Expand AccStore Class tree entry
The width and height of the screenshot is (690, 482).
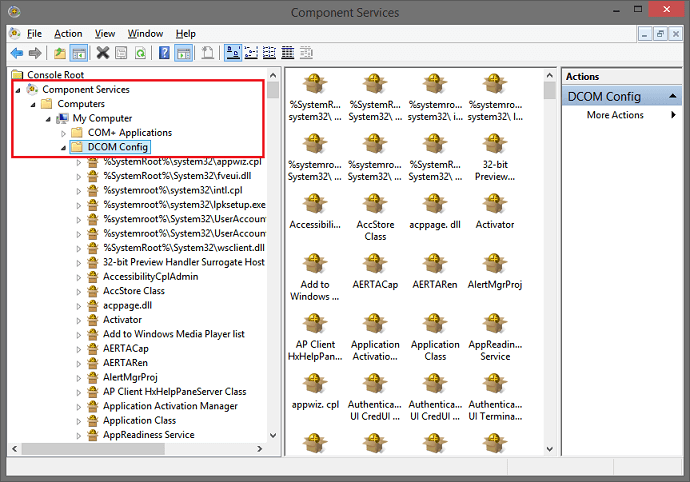coord(79,292)
